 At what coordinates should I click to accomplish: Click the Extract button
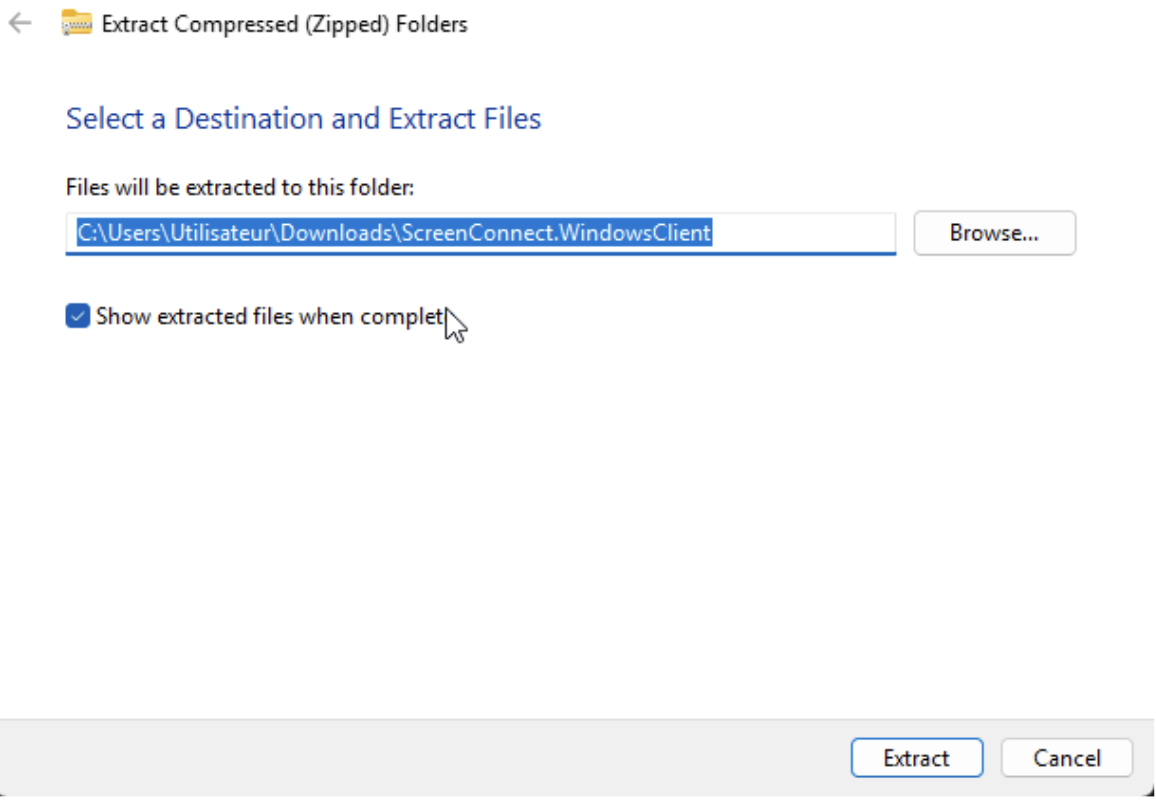point(916,757)
